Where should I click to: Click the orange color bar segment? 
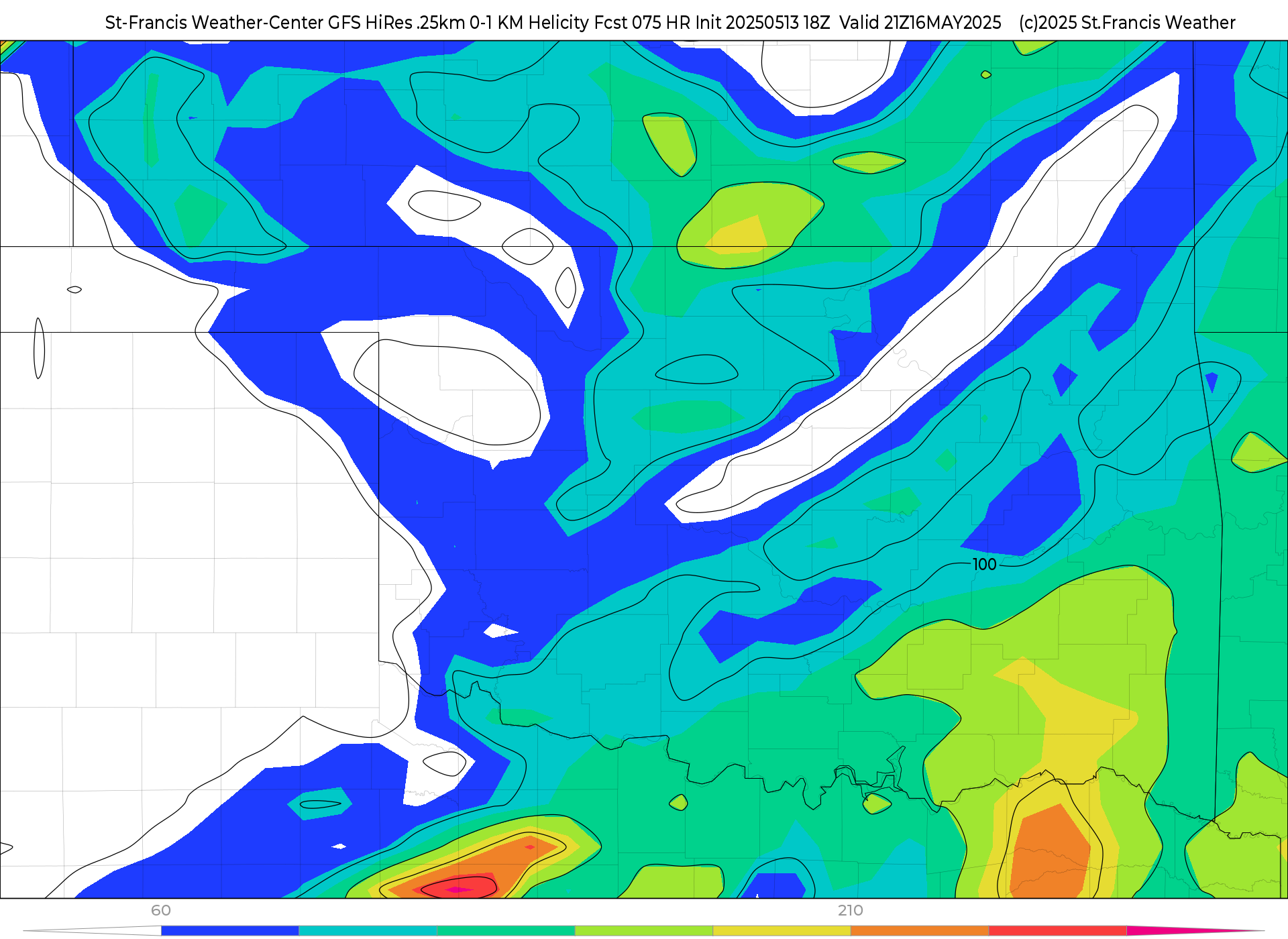pyautogui.click(x=920, y=931)
